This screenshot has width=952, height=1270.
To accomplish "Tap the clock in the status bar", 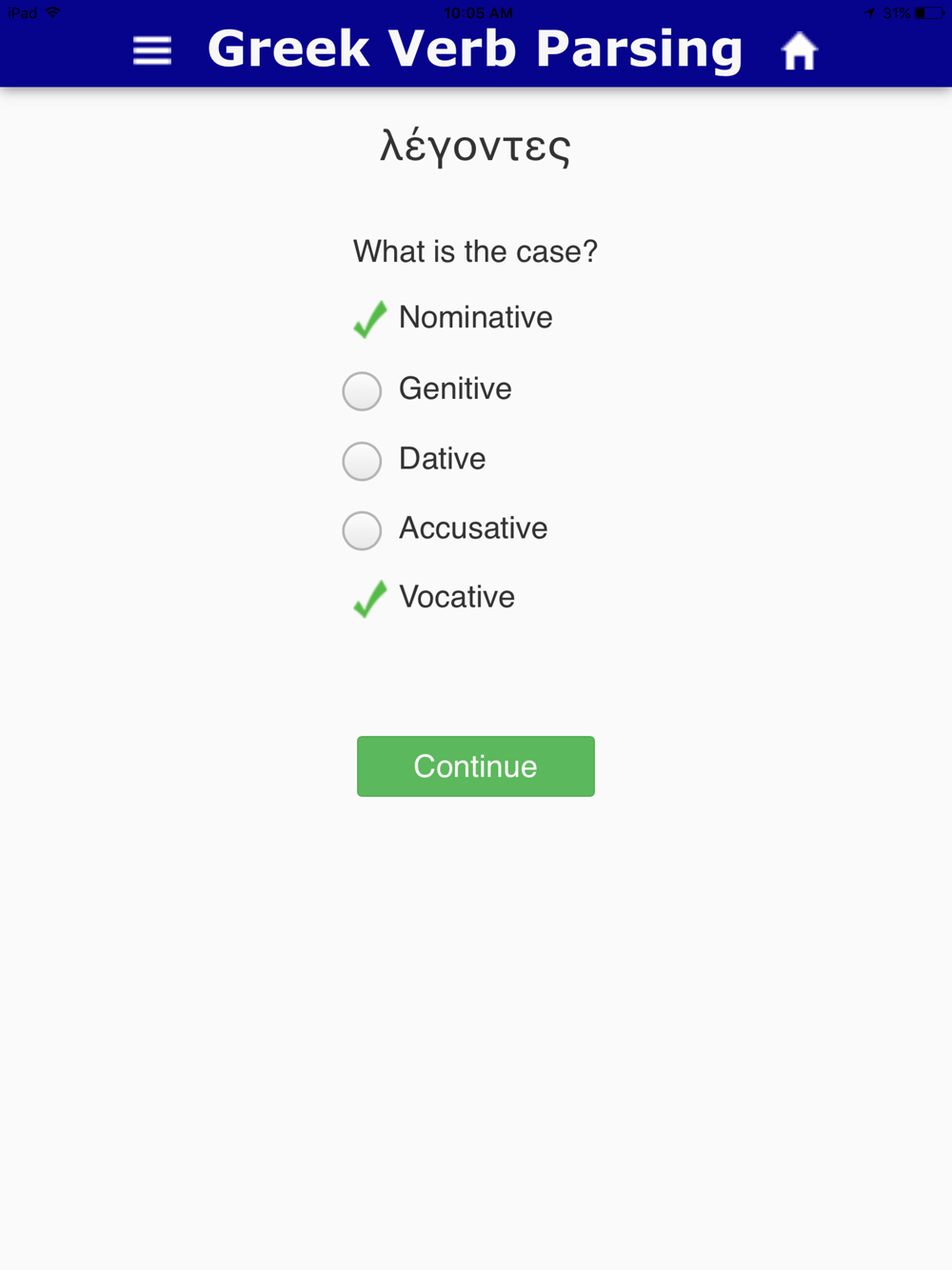I will (478, 13).
